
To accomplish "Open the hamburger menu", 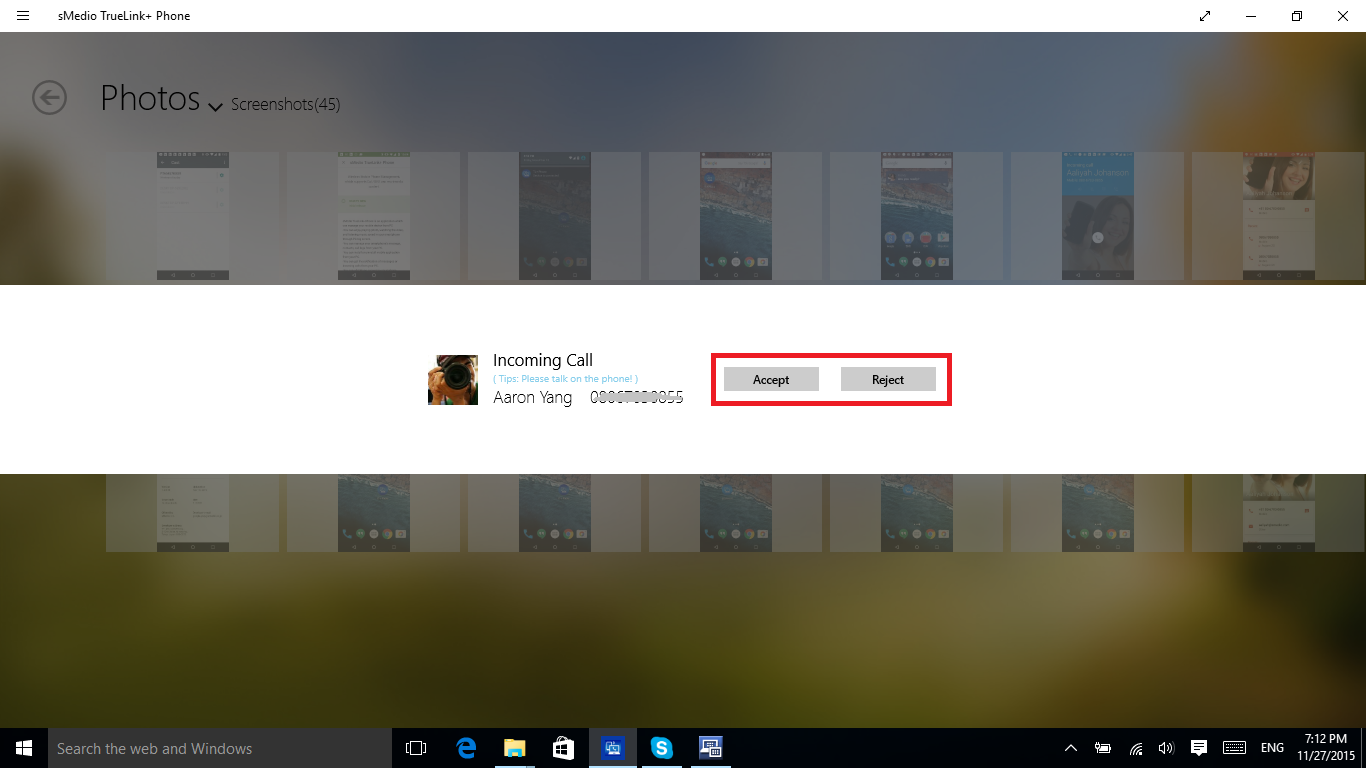I will [23, 16].
